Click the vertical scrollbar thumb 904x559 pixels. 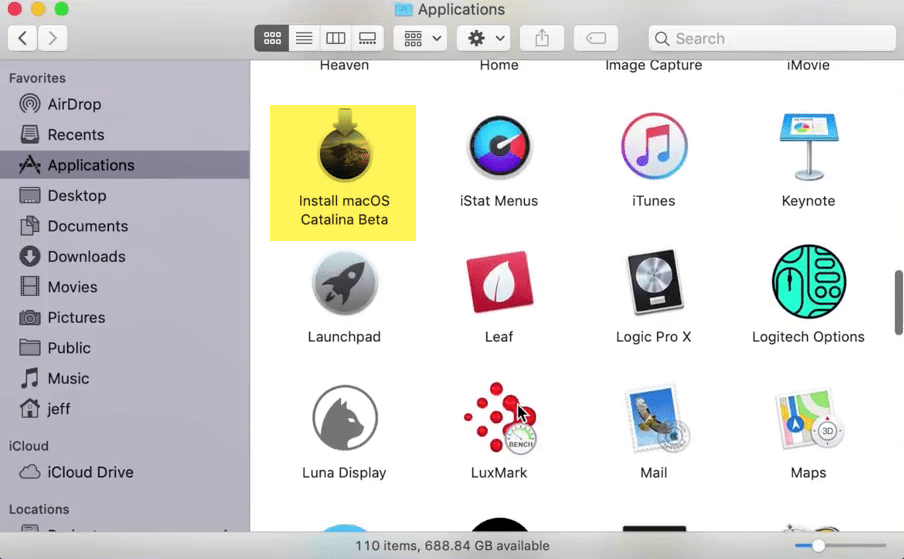pyautogui.click(x=898, y=302)
